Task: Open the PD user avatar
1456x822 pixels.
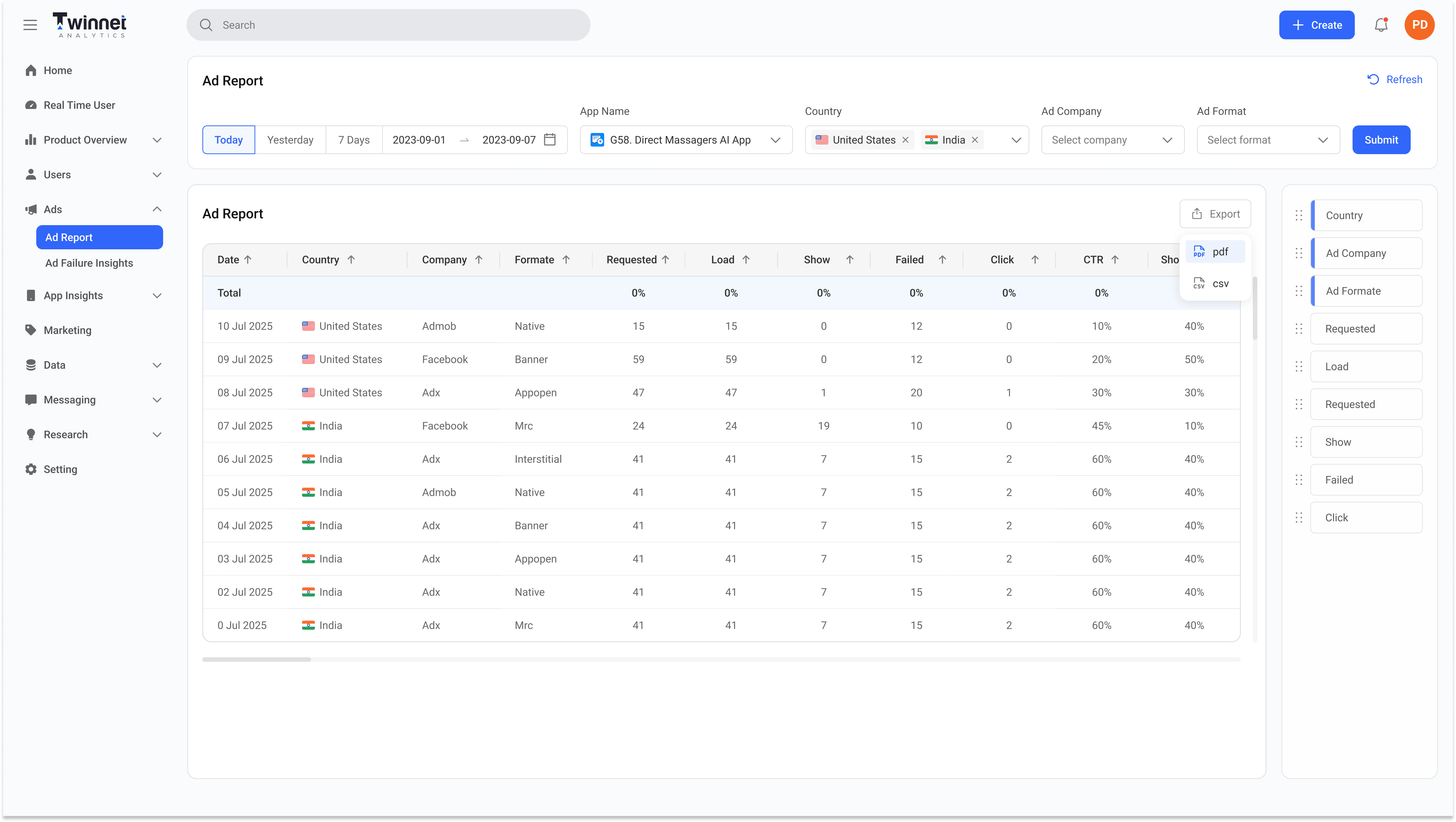Action: pyautogui.click(x=1419, y=25)
